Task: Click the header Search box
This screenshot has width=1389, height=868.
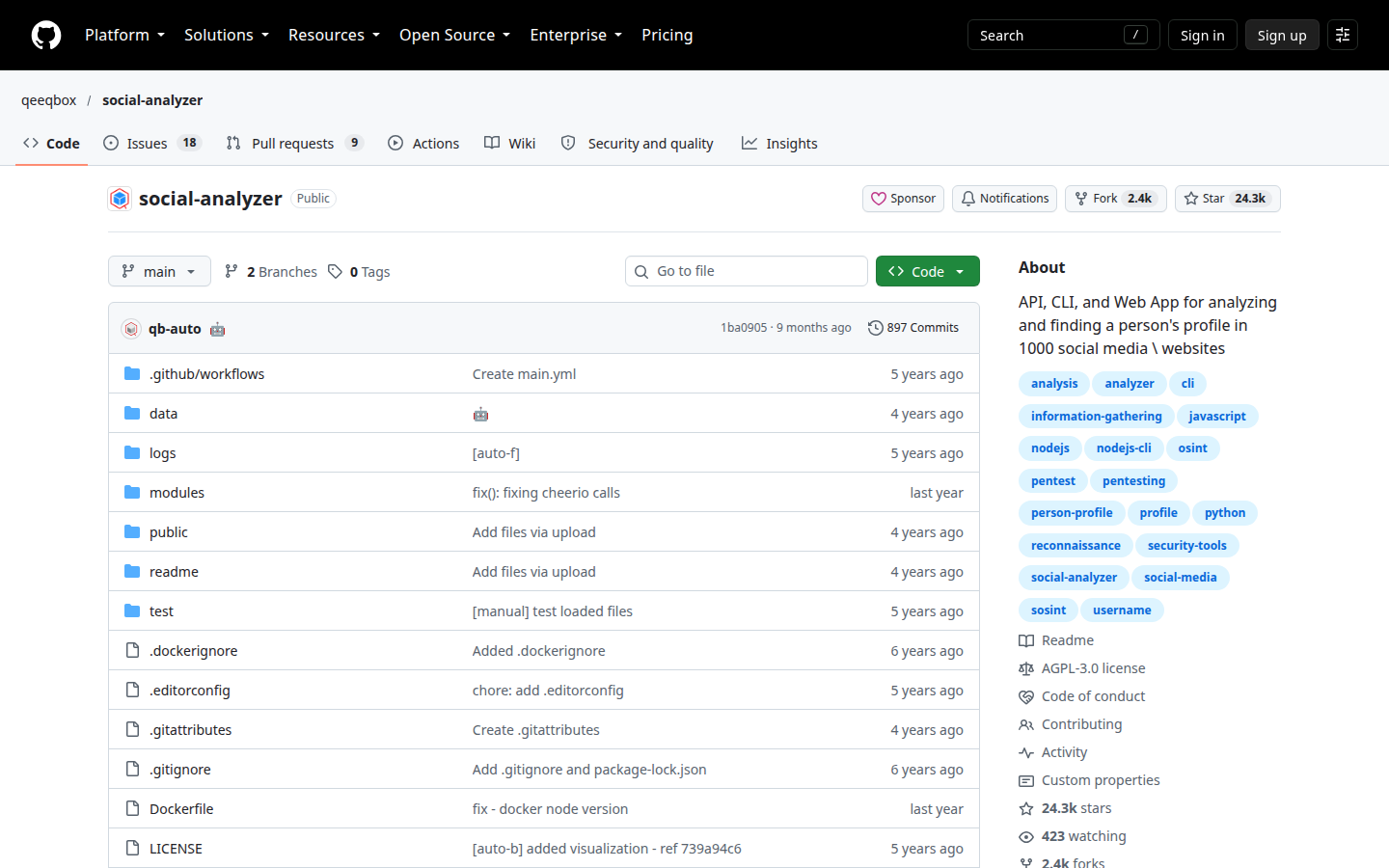Action: pyautogui.click(x=1063, y=36)
